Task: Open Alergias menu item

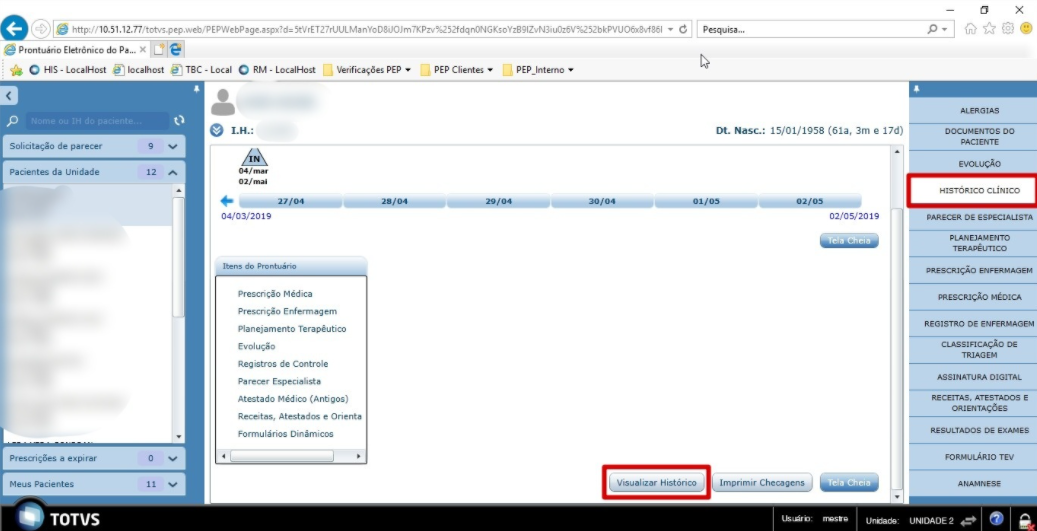Action: coord(979,110)
